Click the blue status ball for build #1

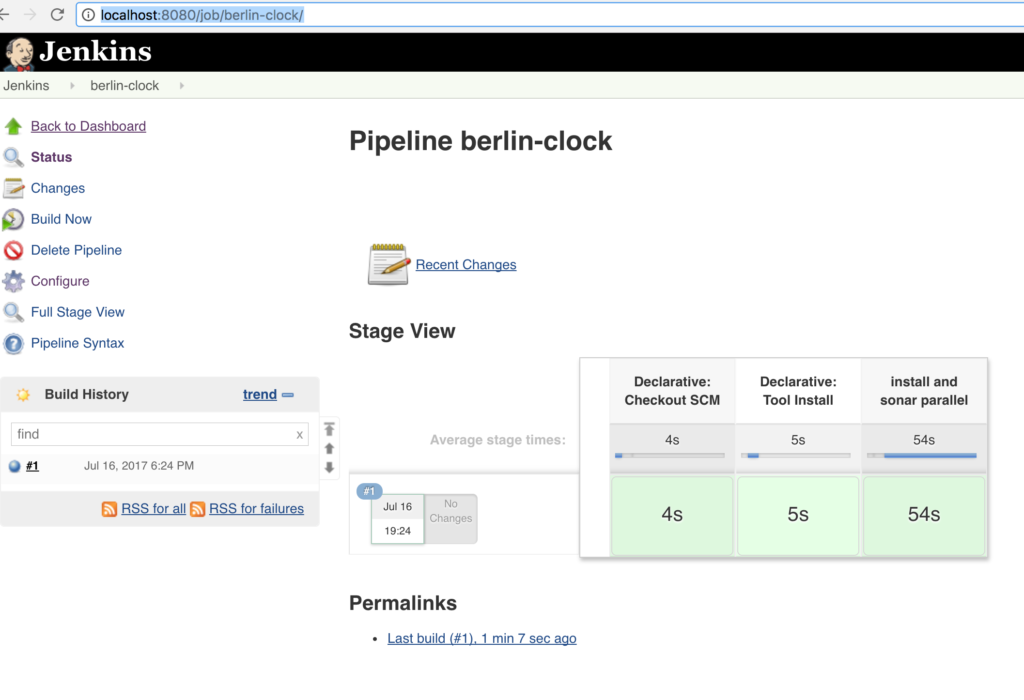[14, 466]
